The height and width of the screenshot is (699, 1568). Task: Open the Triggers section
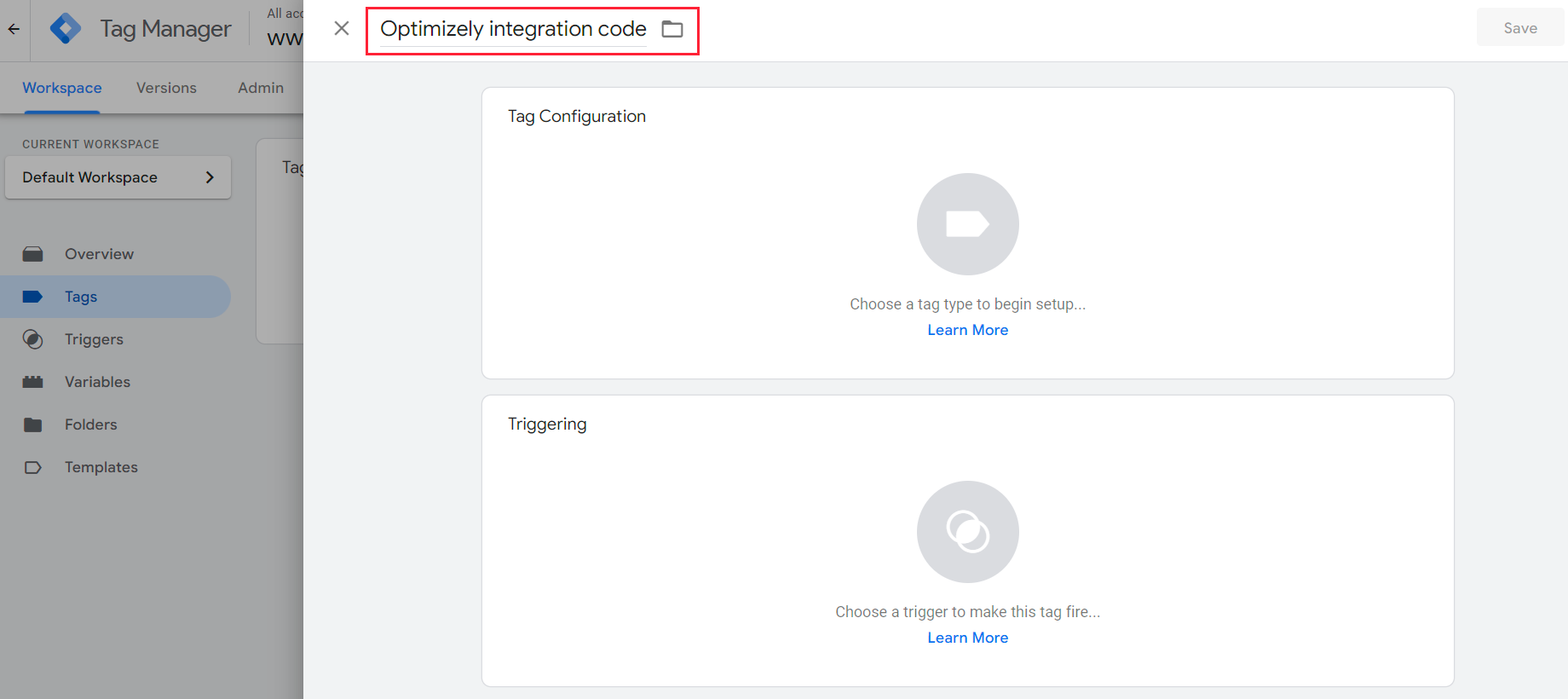point(94,339)
